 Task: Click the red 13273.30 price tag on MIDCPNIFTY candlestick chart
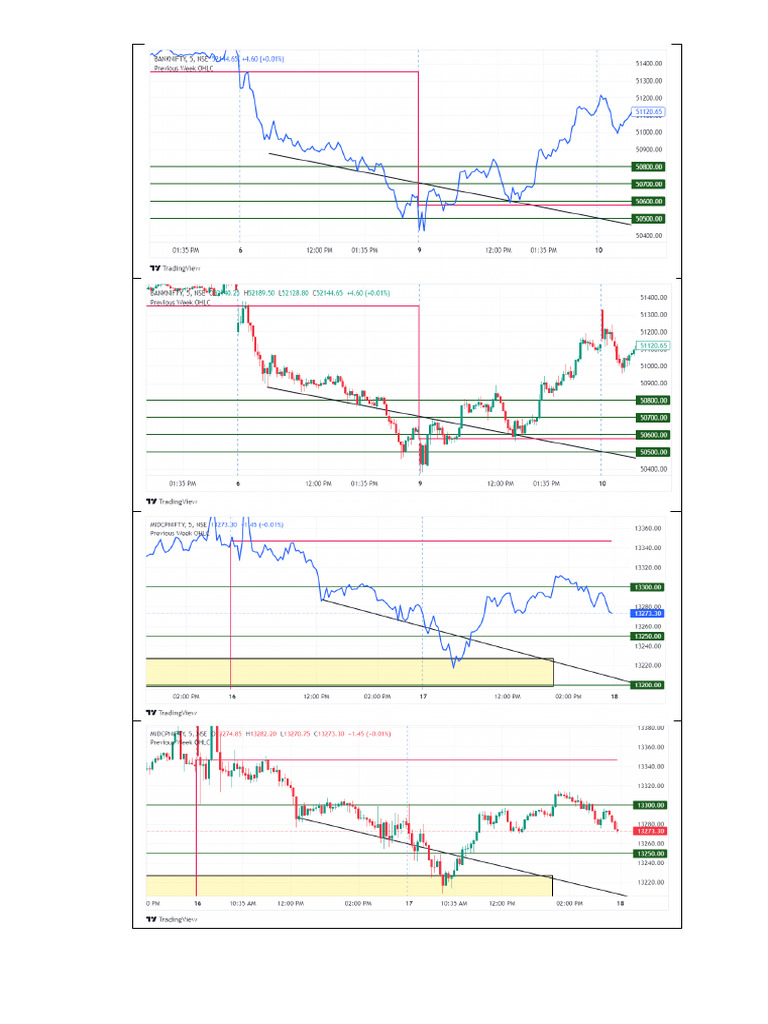click(x=651, y=831)
